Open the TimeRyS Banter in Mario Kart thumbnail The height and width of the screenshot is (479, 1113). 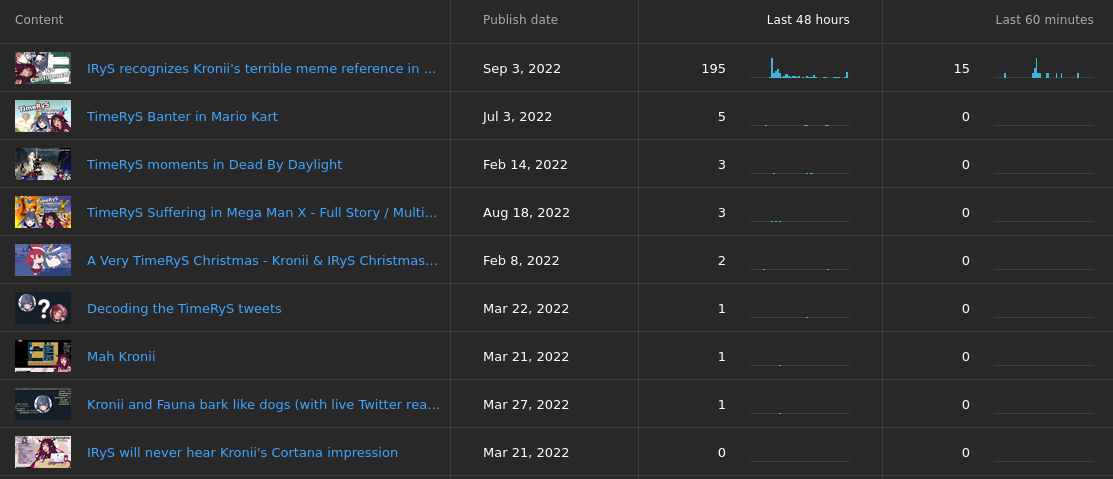click(43, 116)
